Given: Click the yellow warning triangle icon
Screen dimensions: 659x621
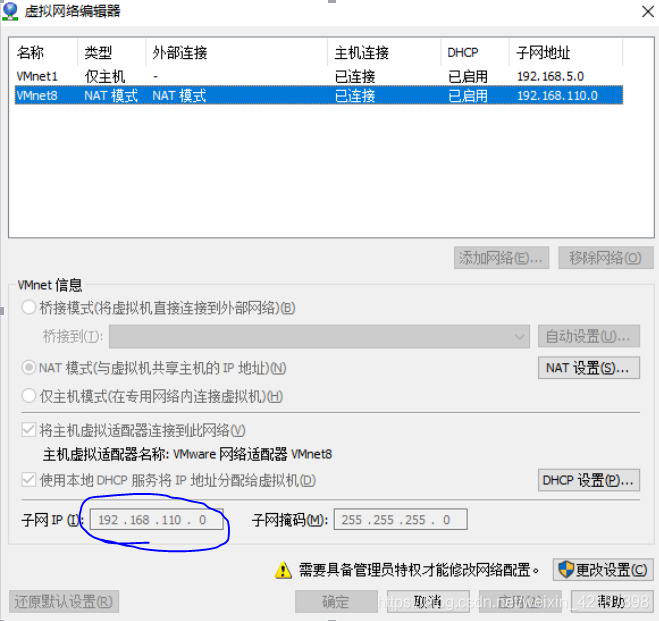Looking at the screenshot, I should [283, 570].
